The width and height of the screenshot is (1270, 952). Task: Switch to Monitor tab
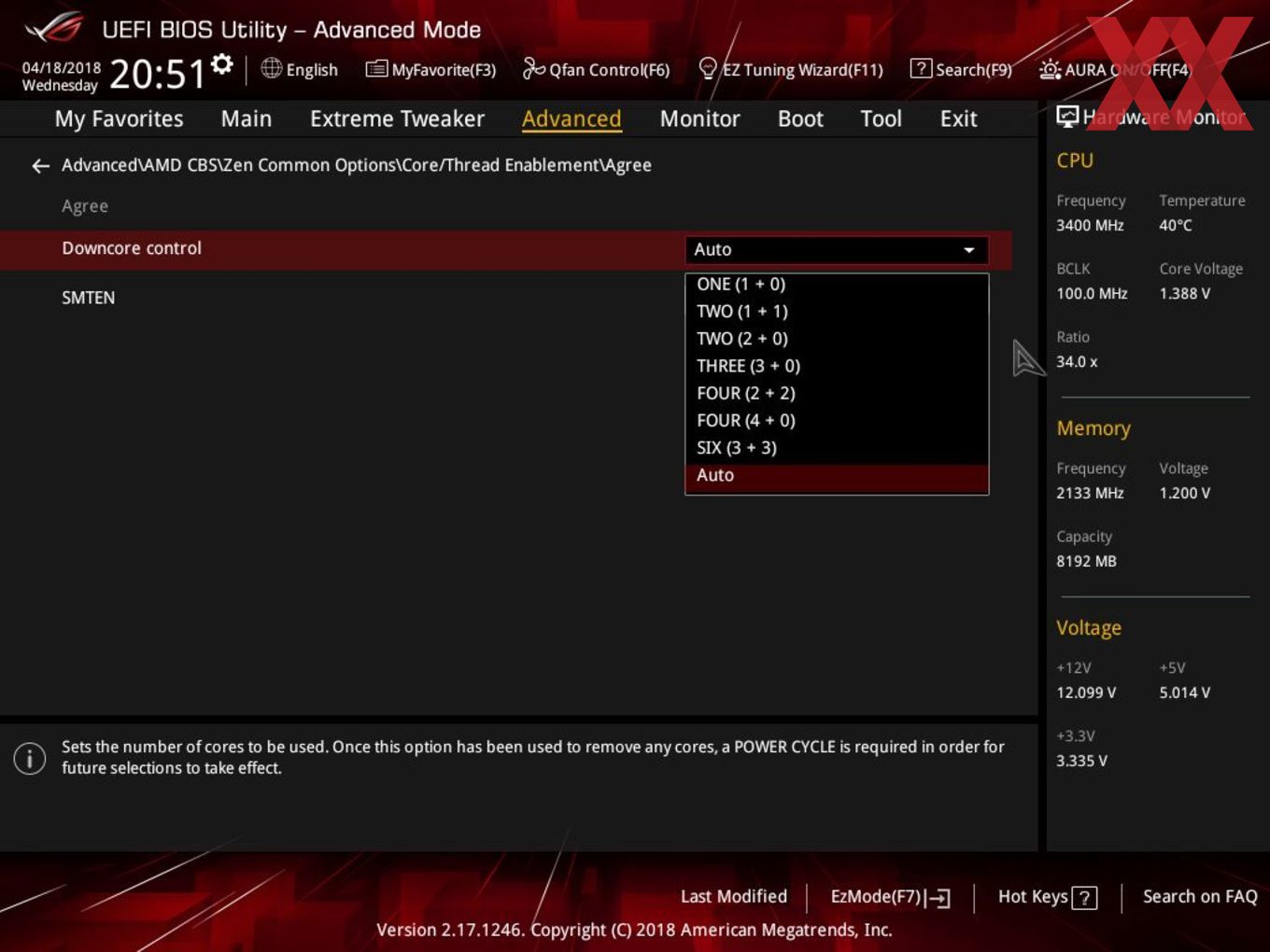pyautogui.click(x=699, y=119)
